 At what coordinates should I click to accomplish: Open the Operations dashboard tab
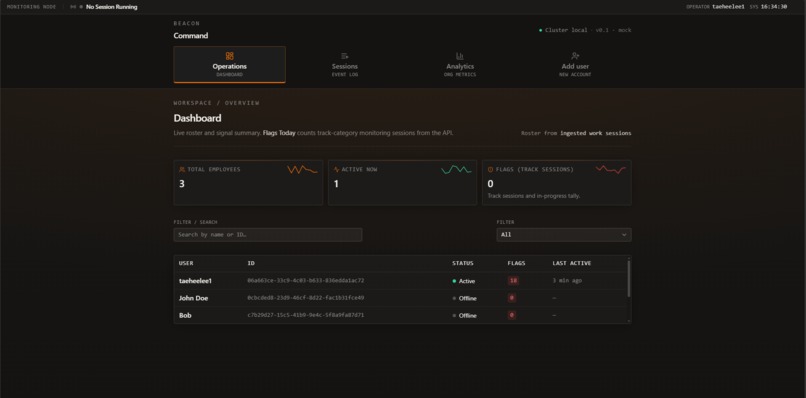tap(229, 64)
